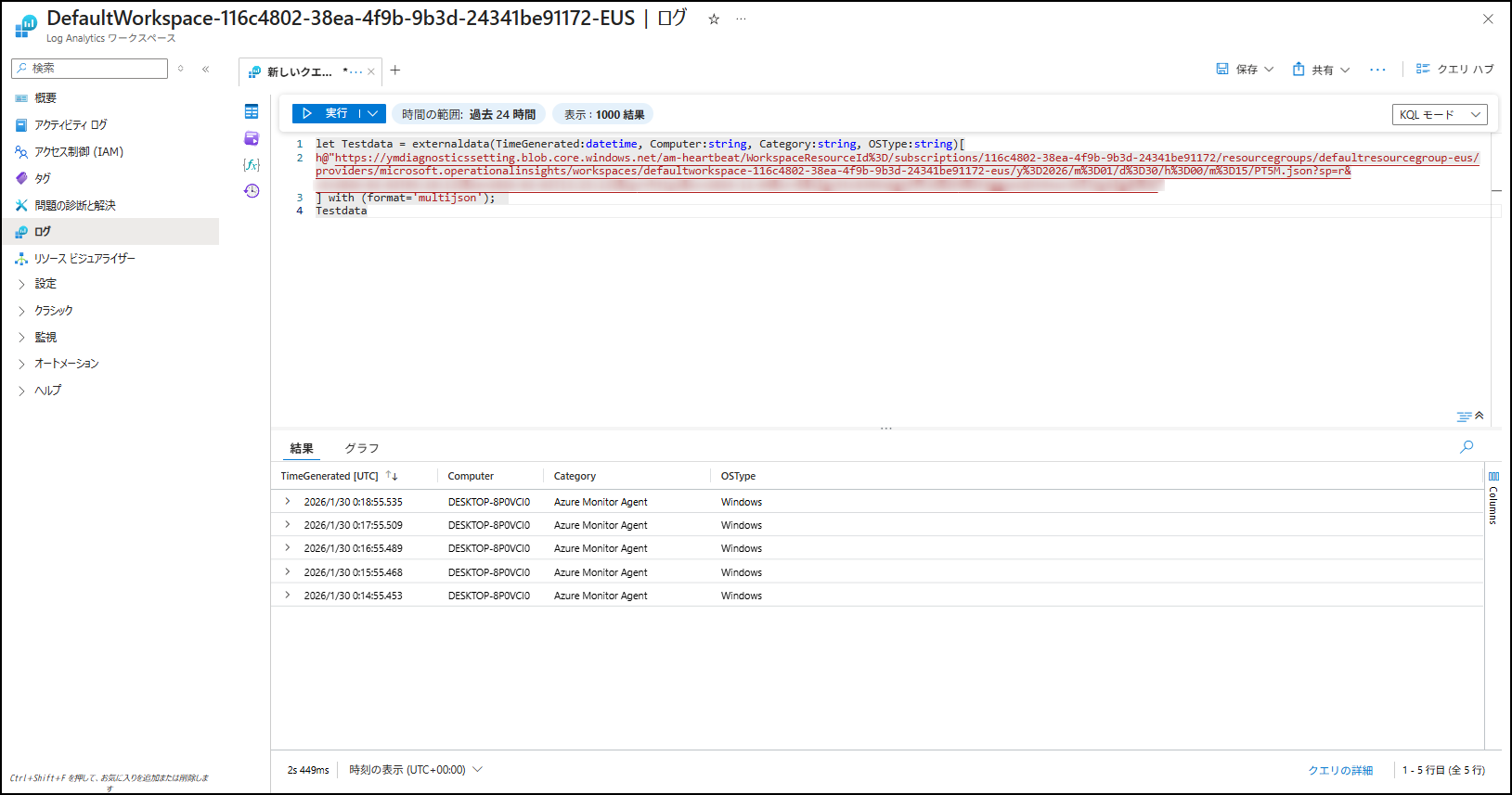Screen dimensions: 1512x795
Task: Select ログ in the sidebar
Action: pyautogui.click(x=110, y=232)
